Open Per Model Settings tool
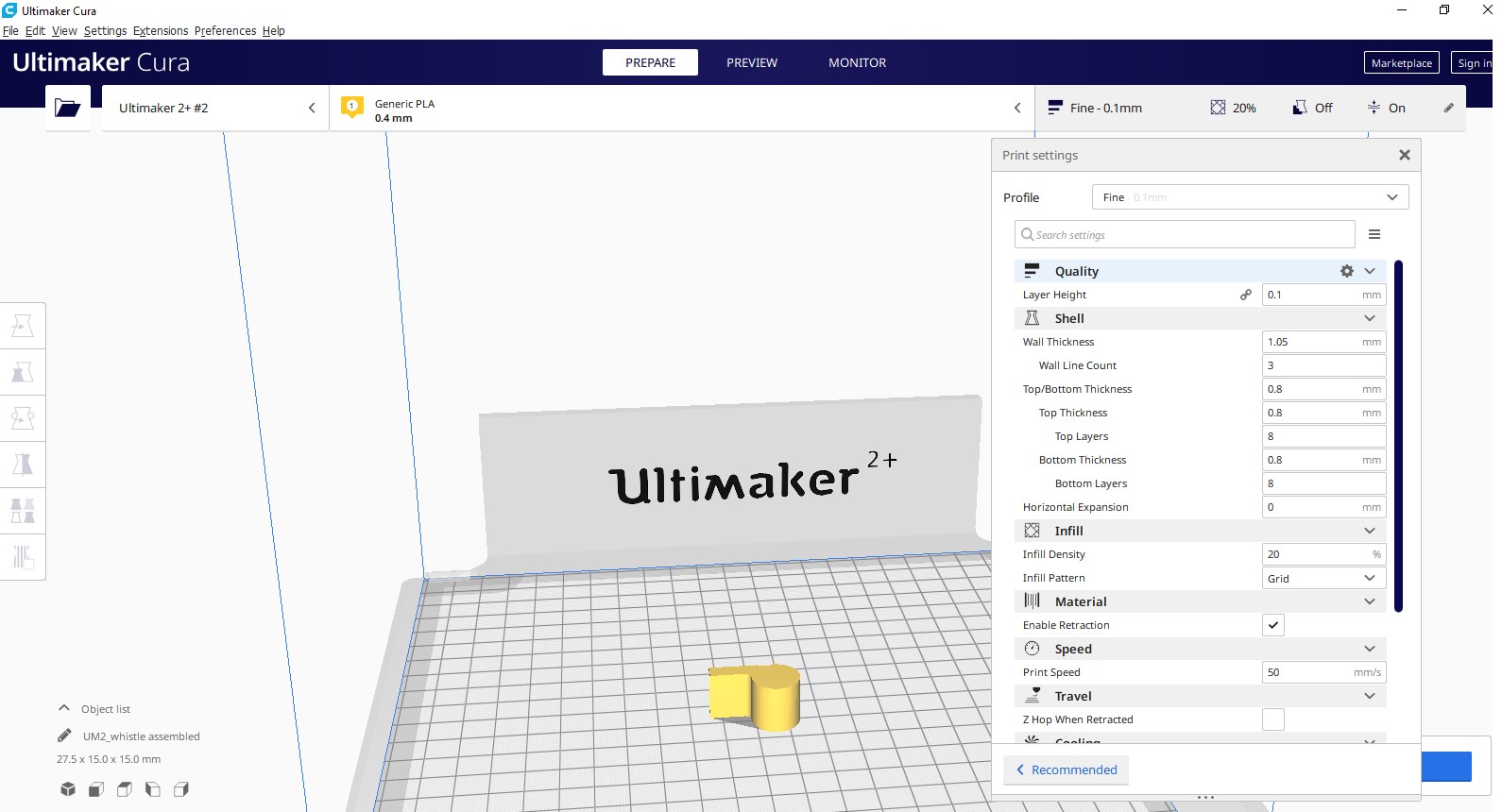This screenshot has height=812, width=1502. pyautogui.click(x=23, y=511)
